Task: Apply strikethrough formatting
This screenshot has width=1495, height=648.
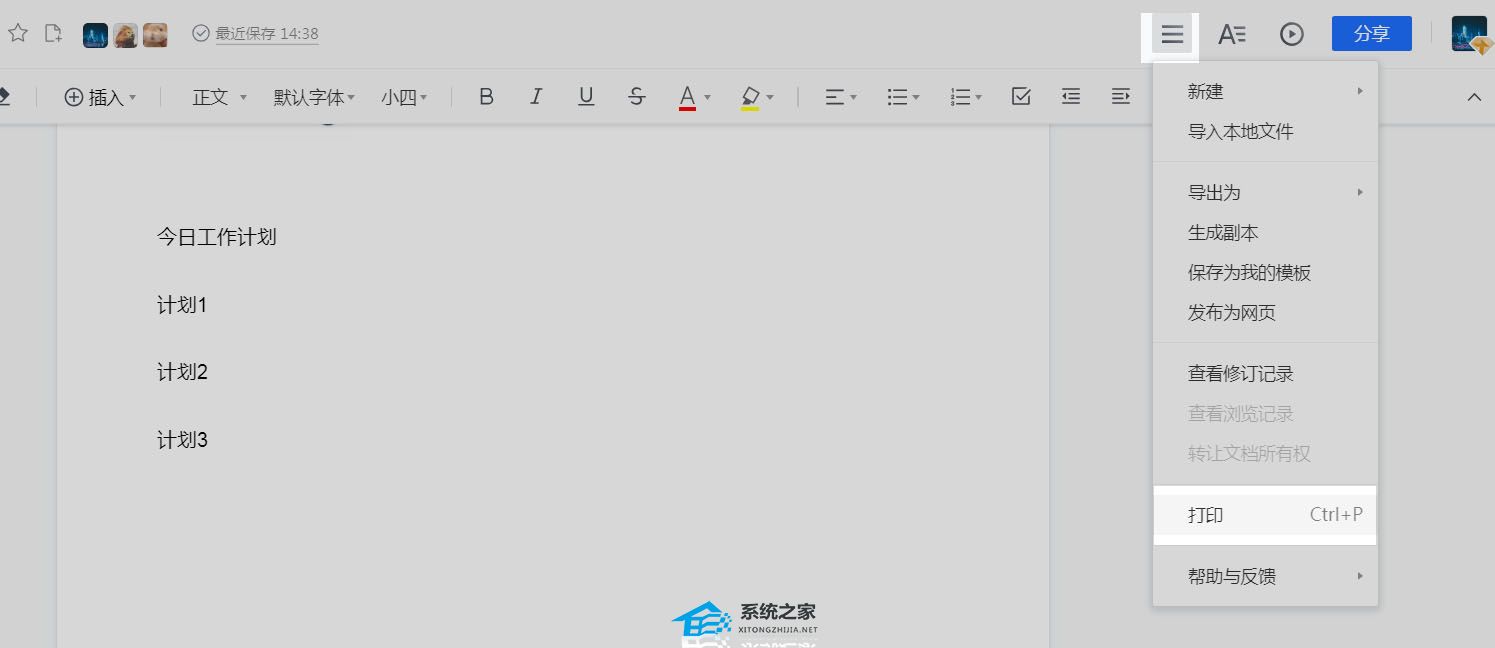Action: [636, 97]
